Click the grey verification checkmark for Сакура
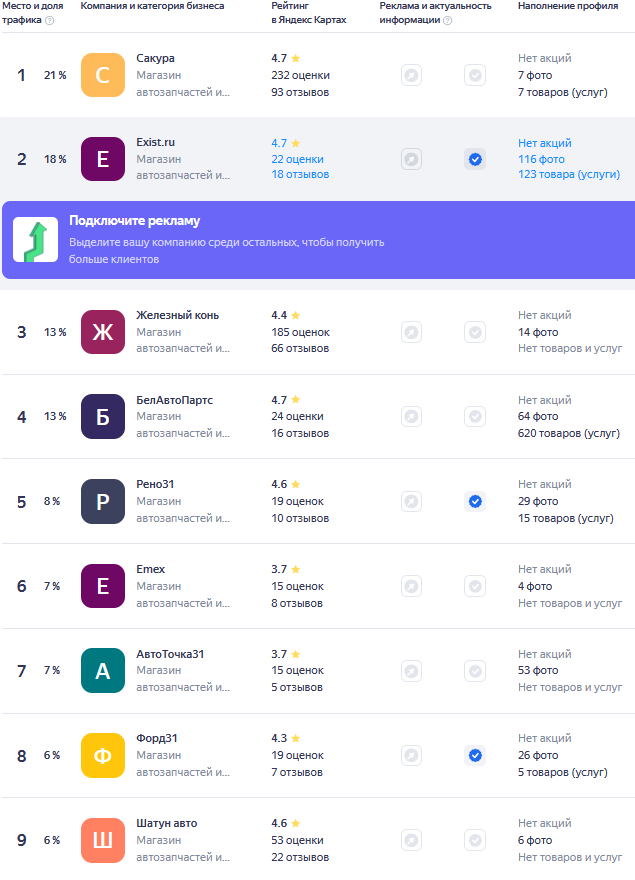Screen dimensions: 635x880 (475, 75)
